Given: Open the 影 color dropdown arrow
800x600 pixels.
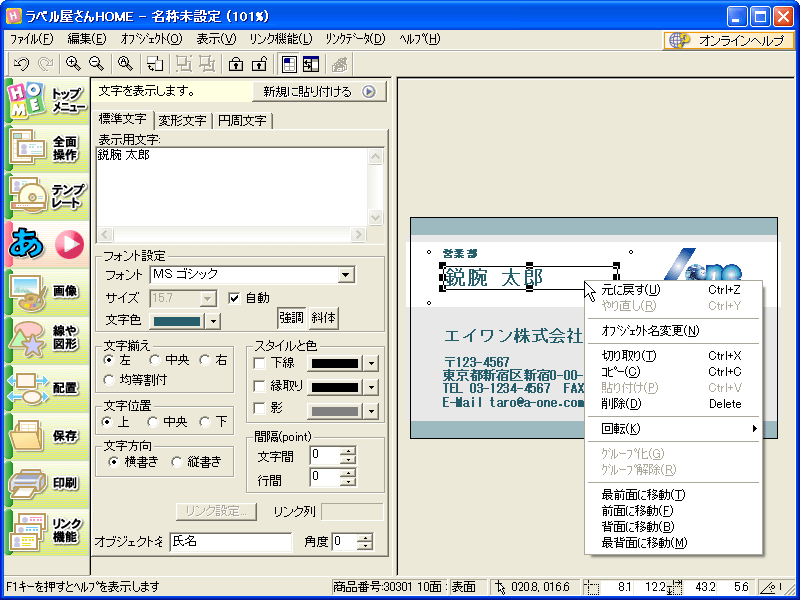Looking at the screenshot, I should click(x=371, y=411).
